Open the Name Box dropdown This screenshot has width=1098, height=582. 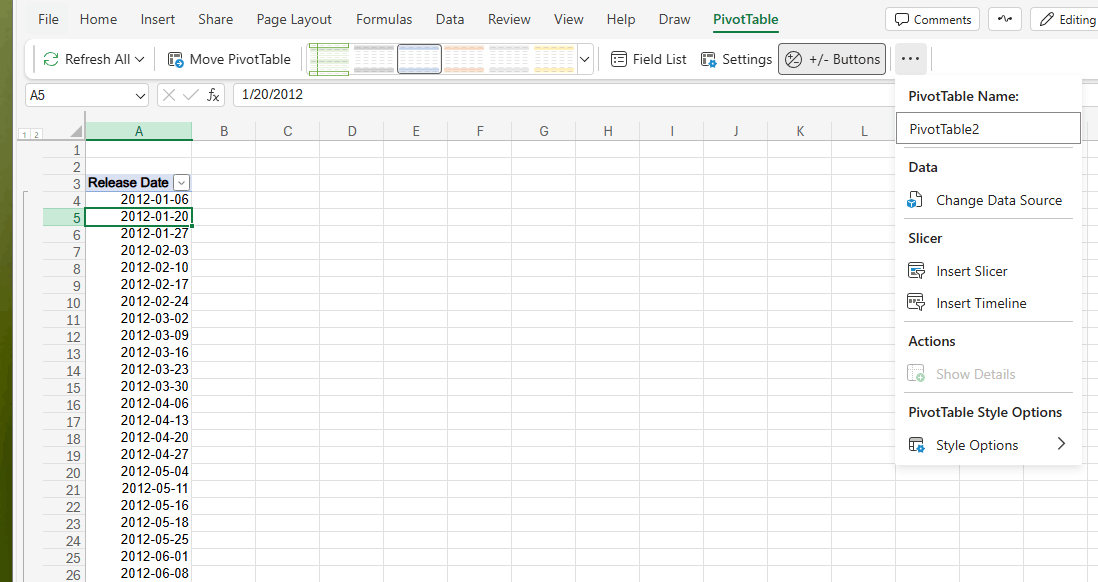(140, 95)
